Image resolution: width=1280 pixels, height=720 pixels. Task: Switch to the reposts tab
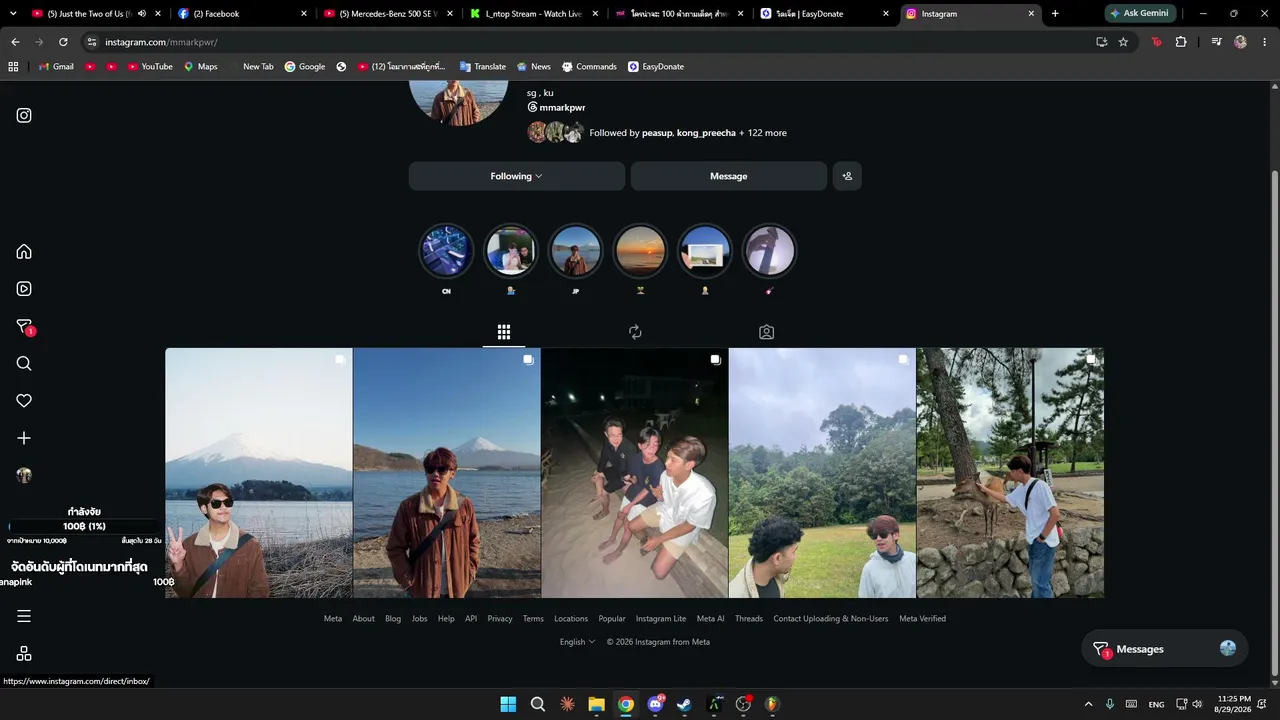click(635, 332)
